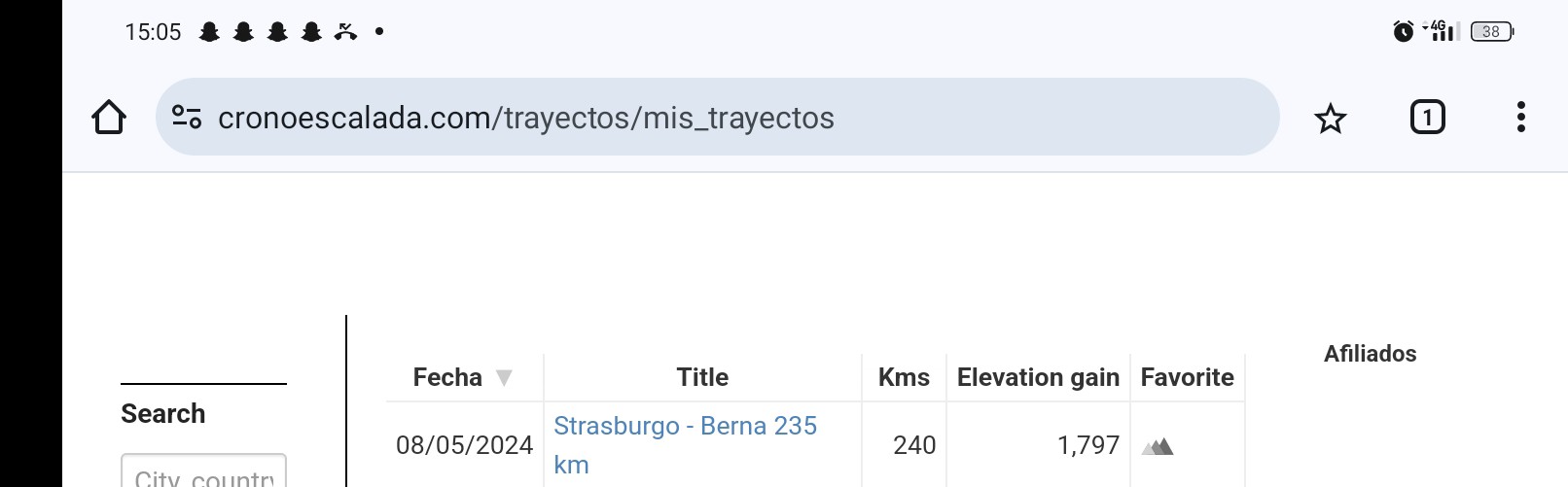The image size is (1568, 487).
Task: Focus the City, country search field
Action: click(x=203, y=470)
